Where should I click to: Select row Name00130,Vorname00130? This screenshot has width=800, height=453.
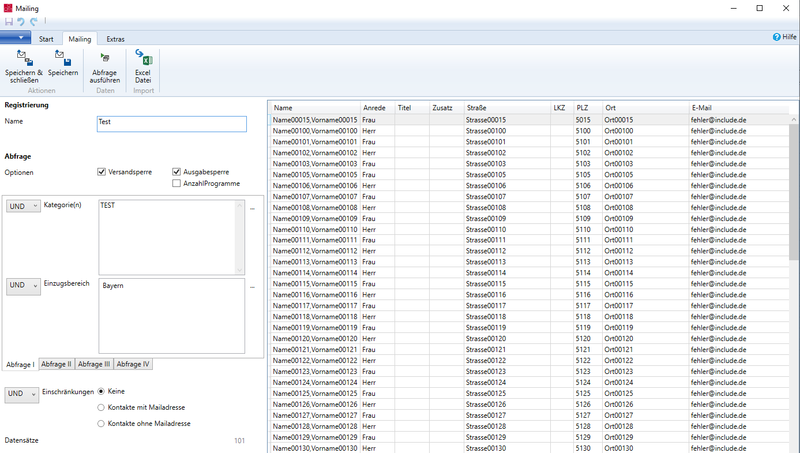pos(529,448)
